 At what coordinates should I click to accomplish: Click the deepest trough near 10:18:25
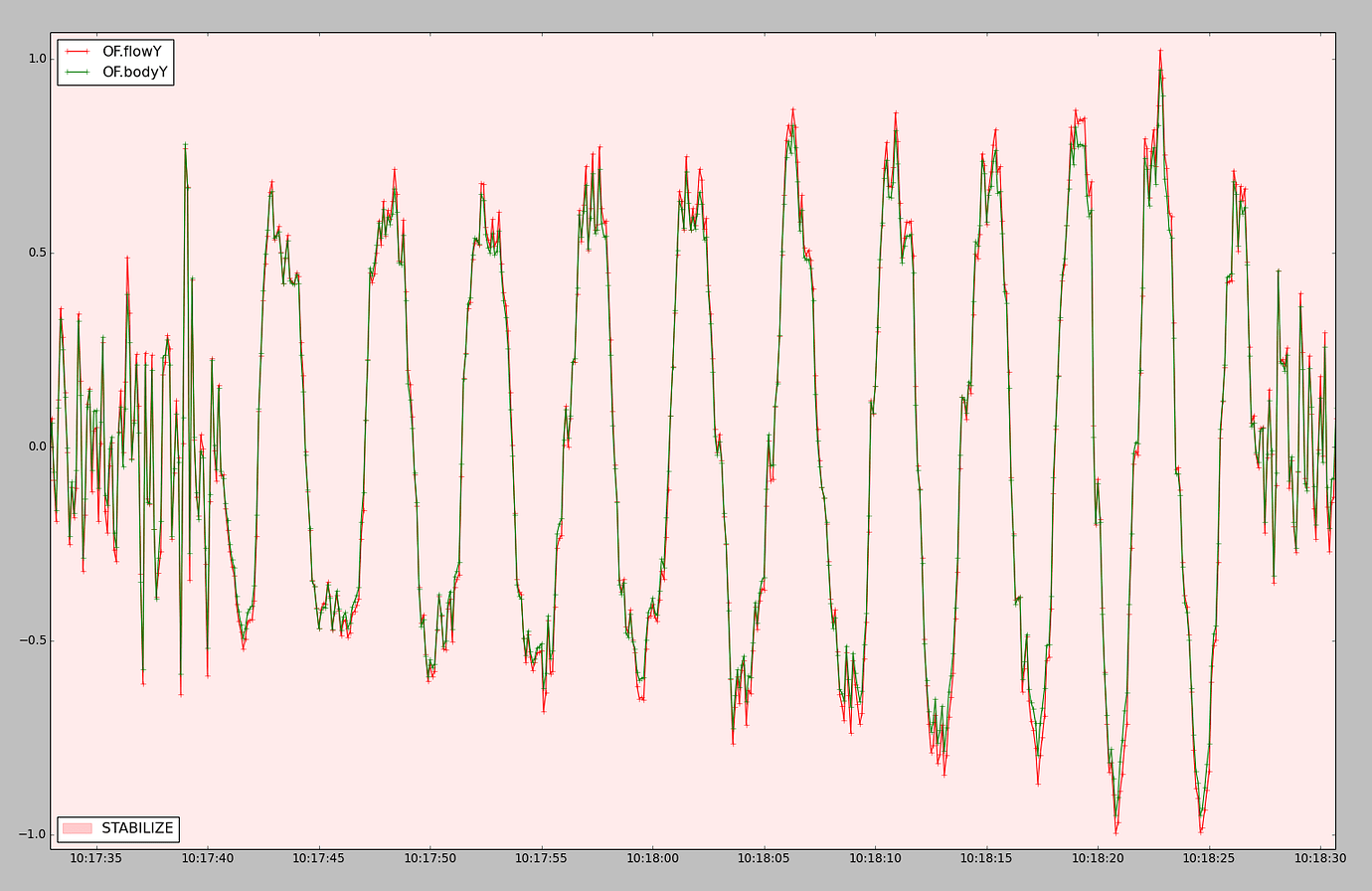1200,832
